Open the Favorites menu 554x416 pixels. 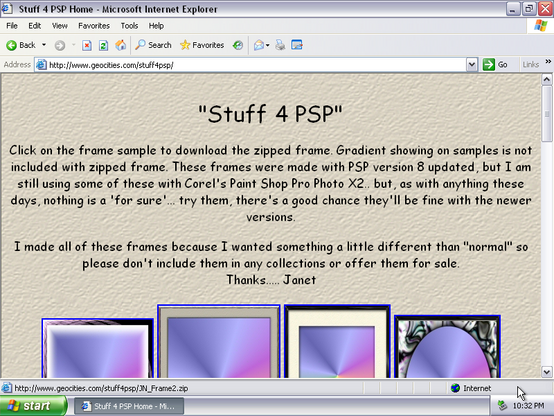tap(94, 26)
